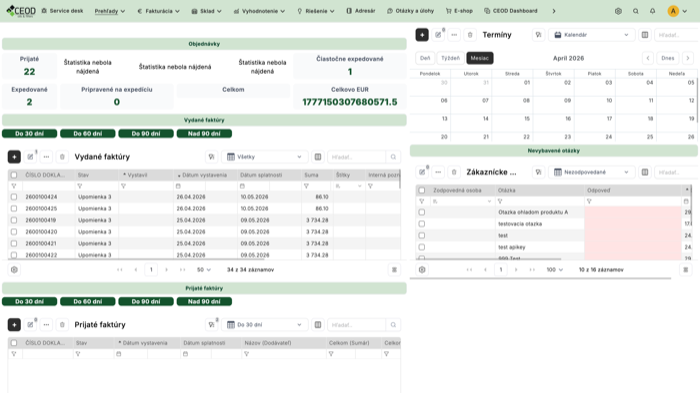Image resolution: width=700 pixels, height=393 pixels.
Task: Edit selected Vydané faktúry record
Action: [x=30, y=157]
